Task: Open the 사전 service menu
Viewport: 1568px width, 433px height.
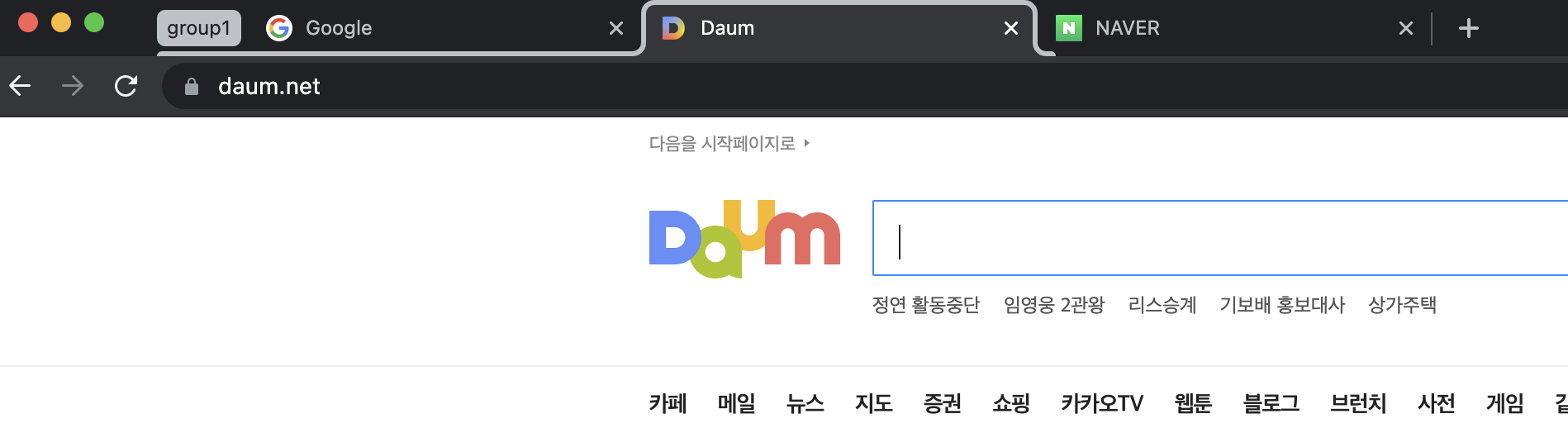Action: coord(1436,403)
